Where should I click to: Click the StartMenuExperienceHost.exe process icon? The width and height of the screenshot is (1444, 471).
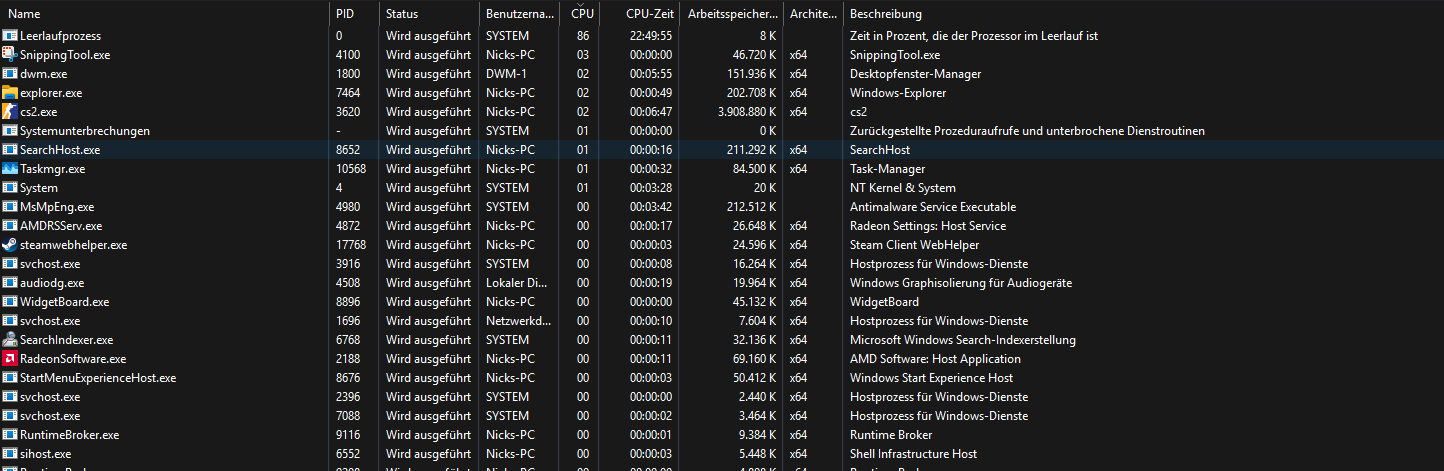tap(10, 378)
